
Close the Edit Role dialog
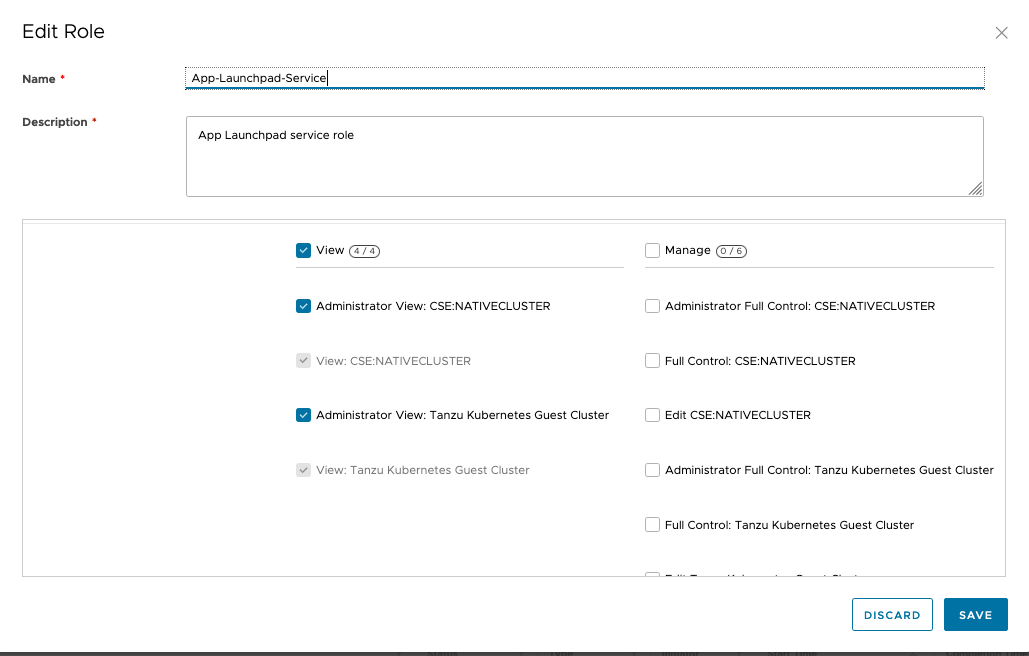(1001, 33)
